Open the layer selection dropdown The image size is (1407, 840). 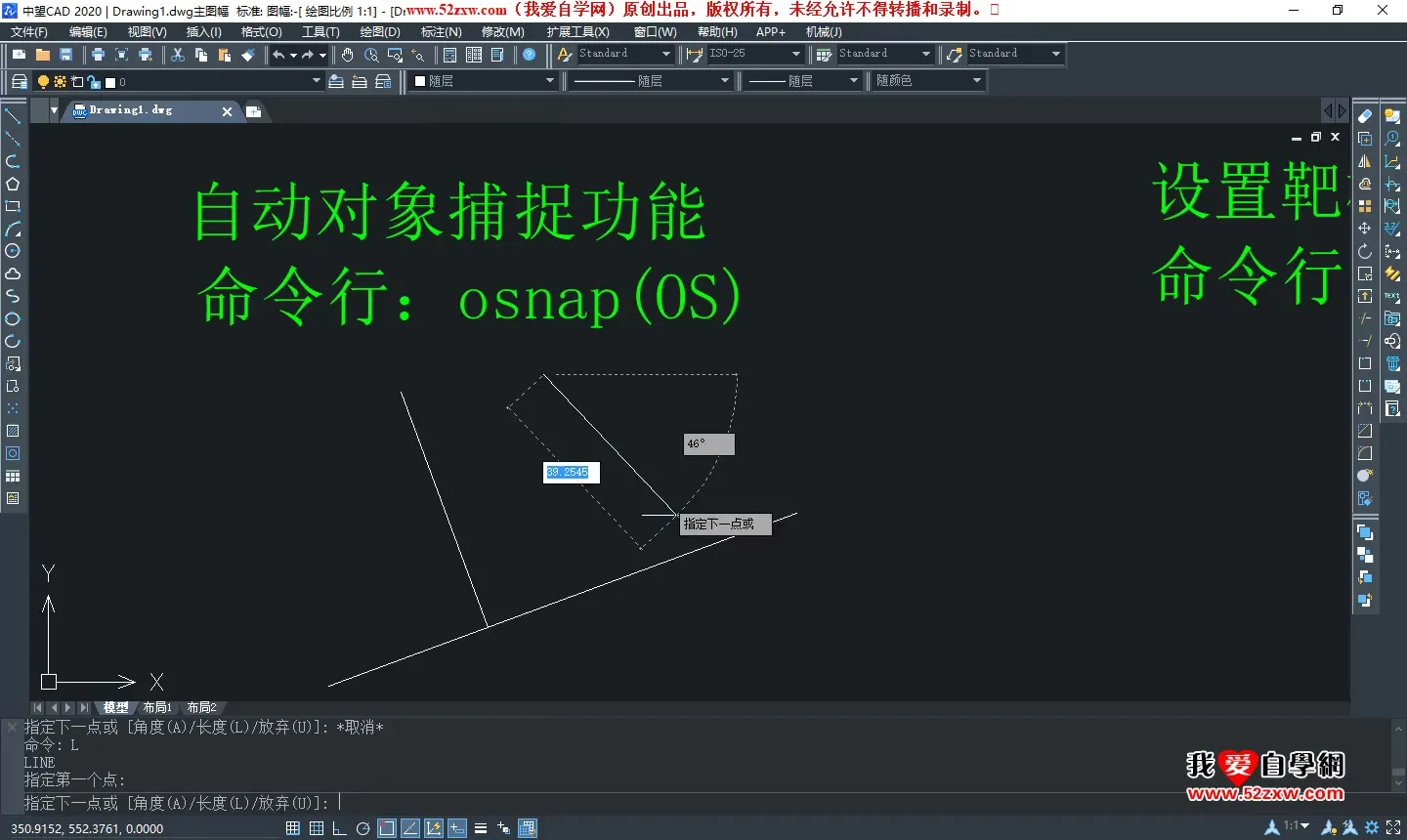[x=315, y=82]
